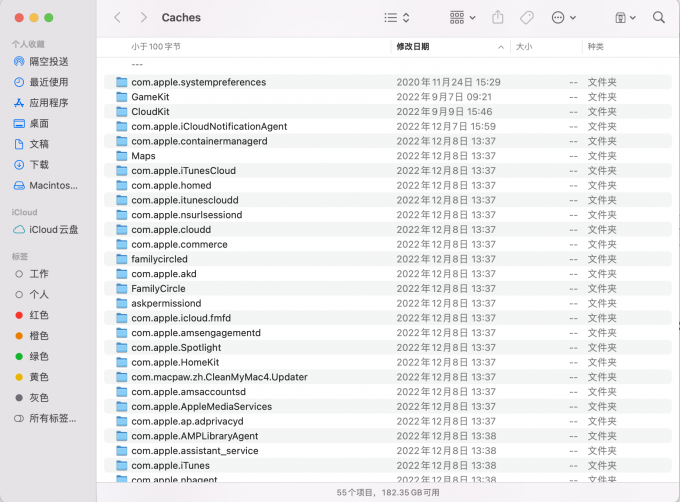Select the yellow 黄色 tag

(x=31, y=377)
